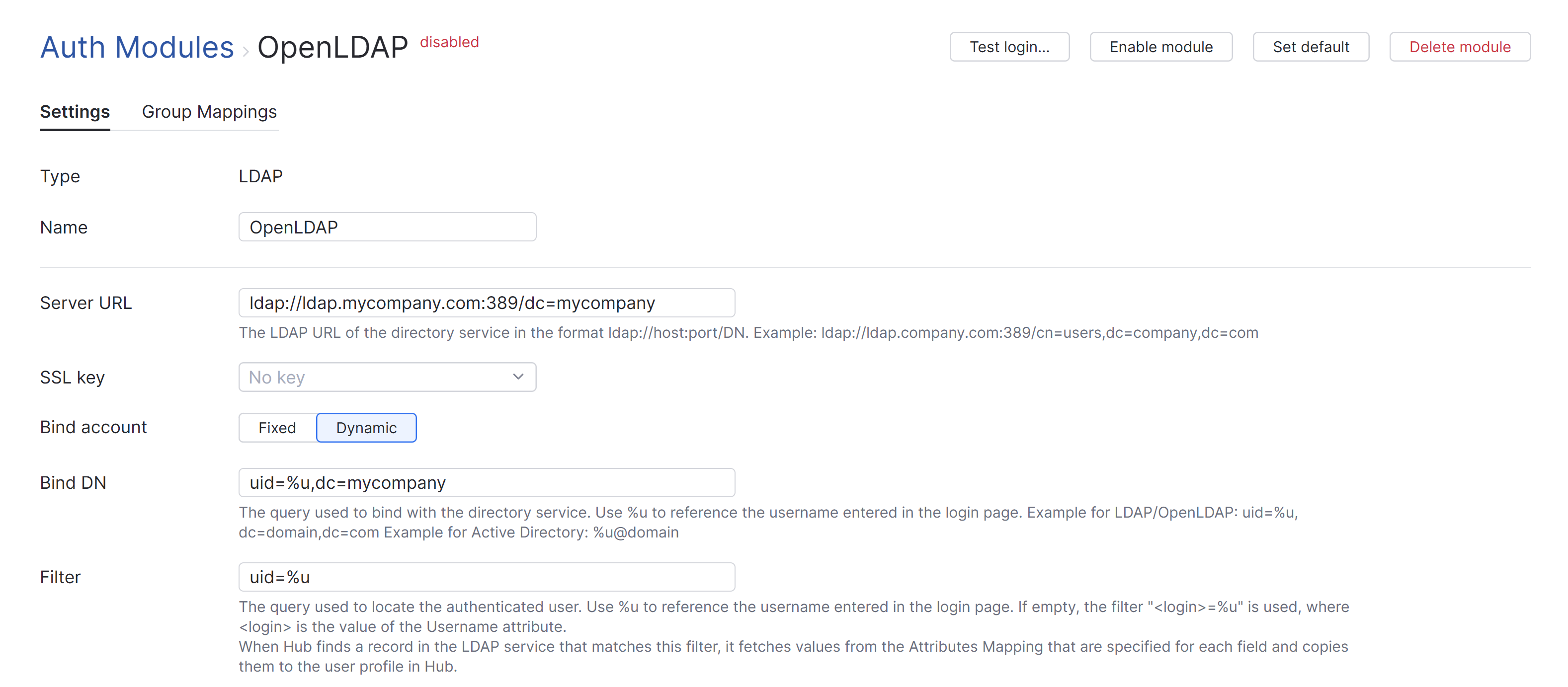Screen dimensions: 1568x687
Task: Edit the Name field containing OpenLDAP
Action: click(387, 227)
